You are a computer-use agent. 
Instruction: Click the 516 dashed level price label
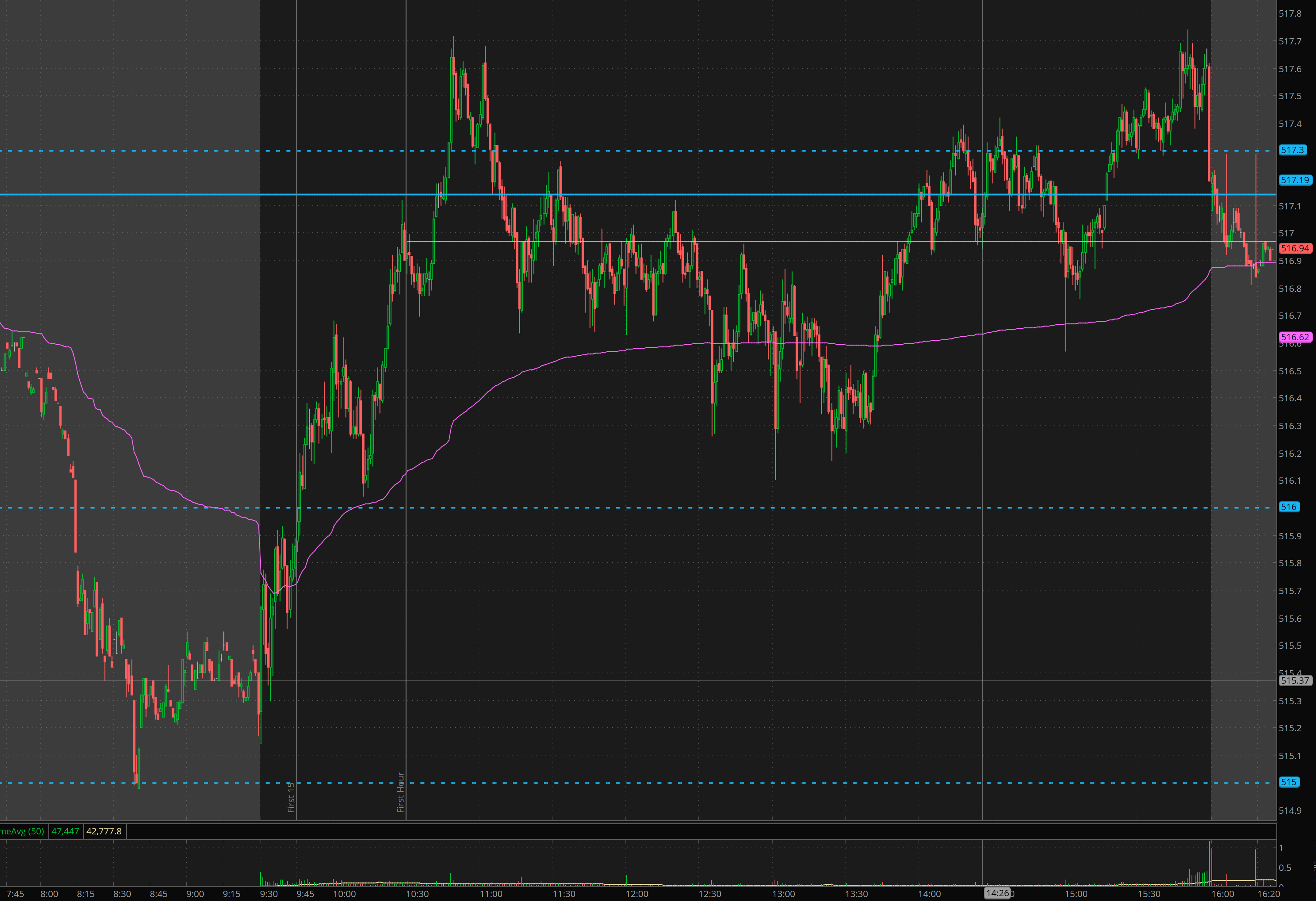1289,507
